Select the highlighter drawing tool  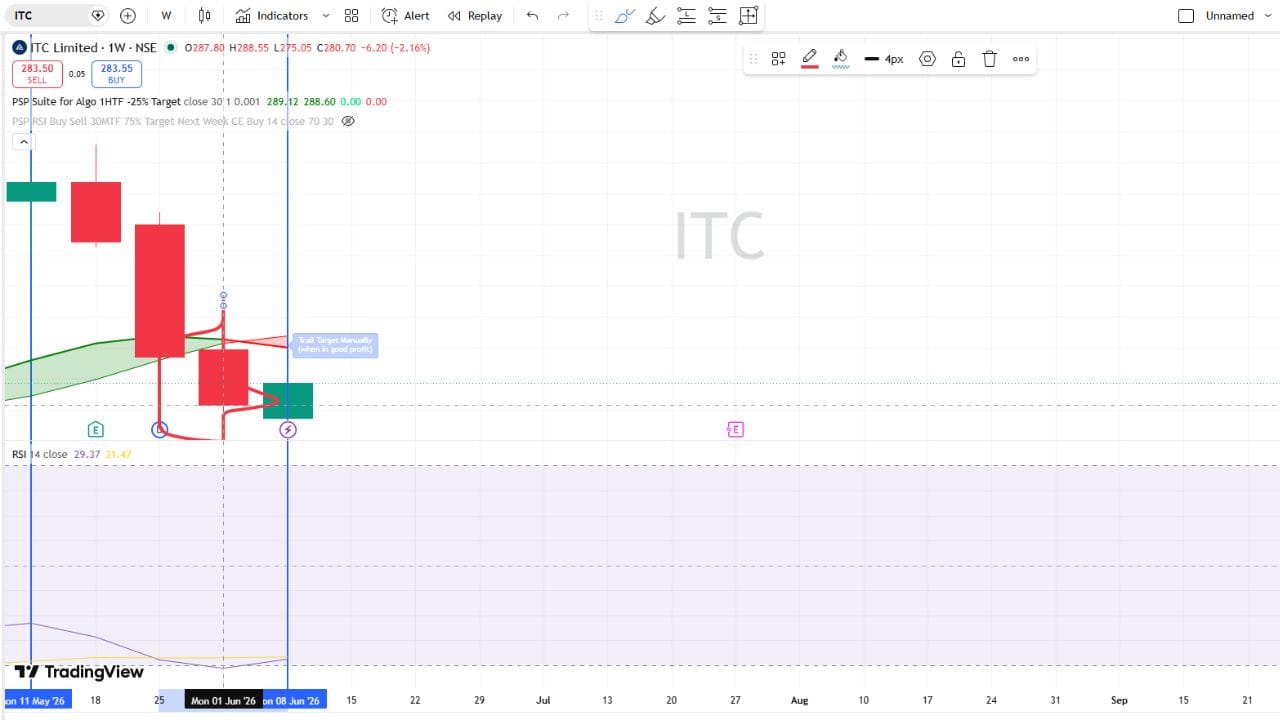(655, 16)
